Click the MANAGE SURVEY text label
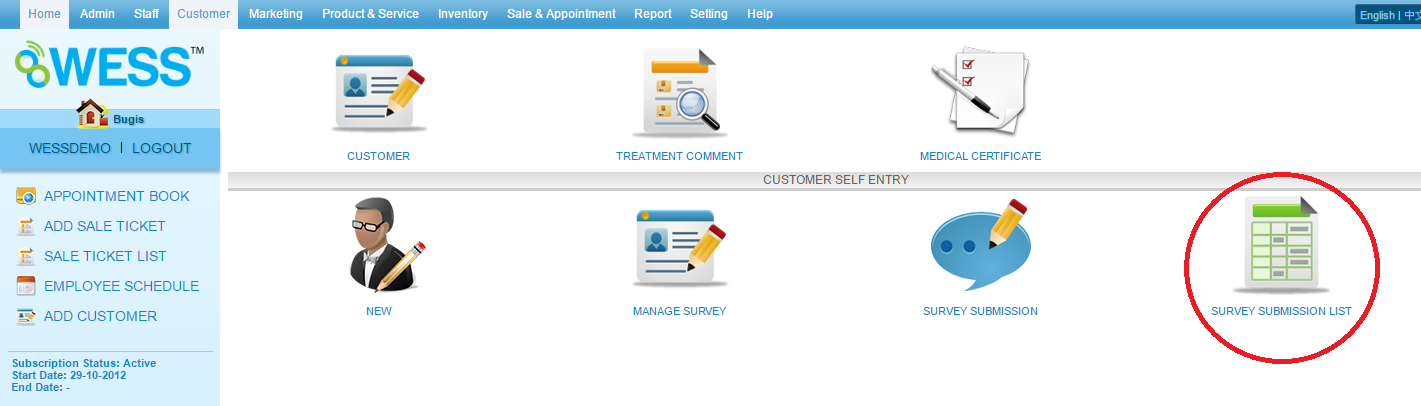This screenshot has height=406, width=1421. click(679, 311)
